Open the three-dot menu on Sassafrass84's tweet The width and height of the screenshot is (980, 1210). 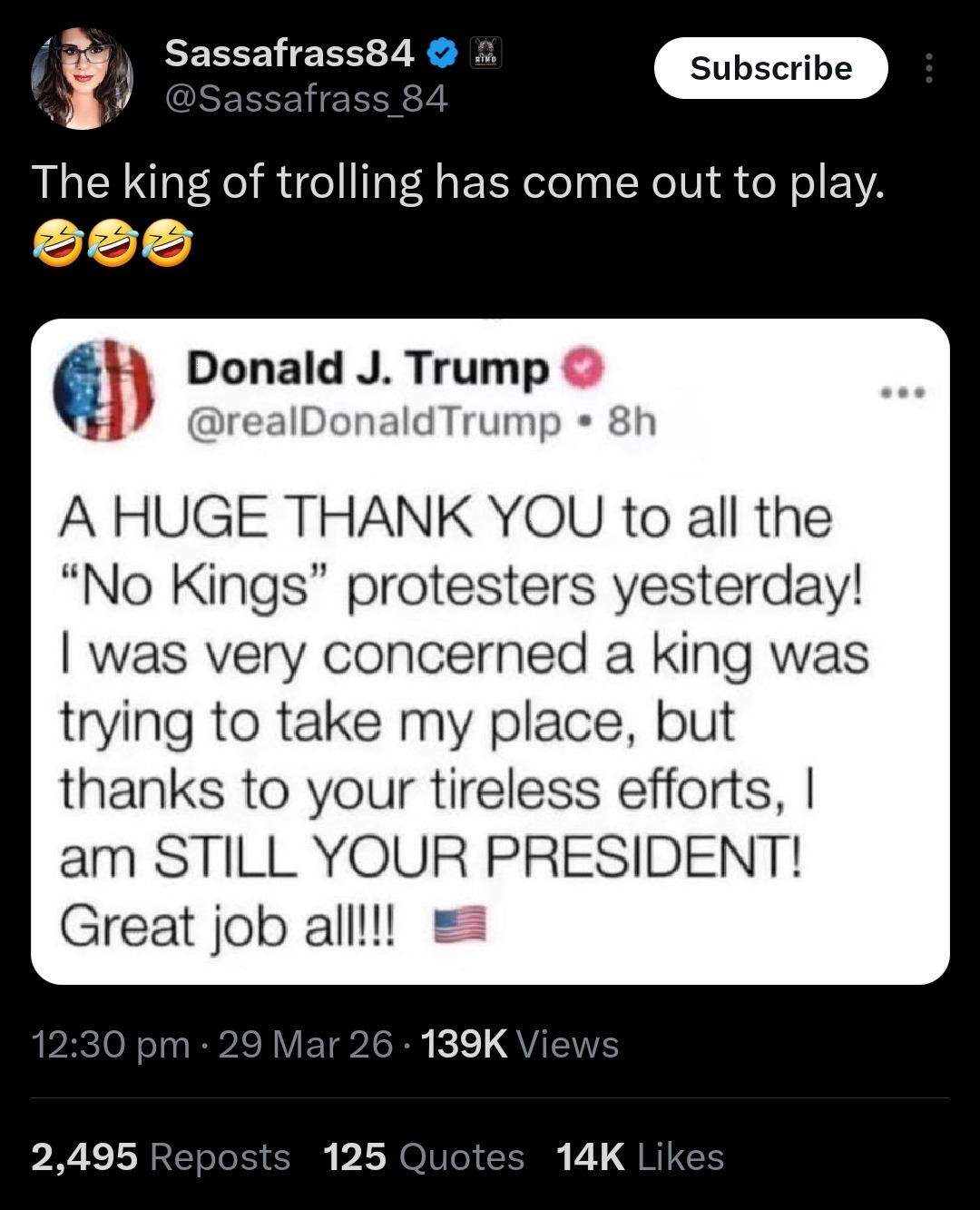coord(928,69)
